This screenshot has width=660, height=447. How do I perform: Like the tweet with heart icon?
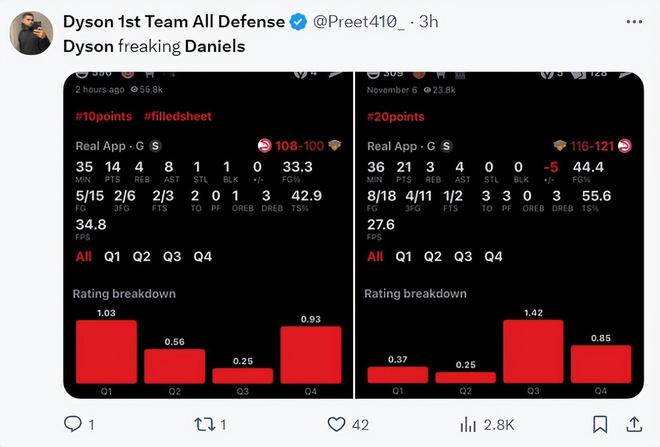tap(336, 424)
